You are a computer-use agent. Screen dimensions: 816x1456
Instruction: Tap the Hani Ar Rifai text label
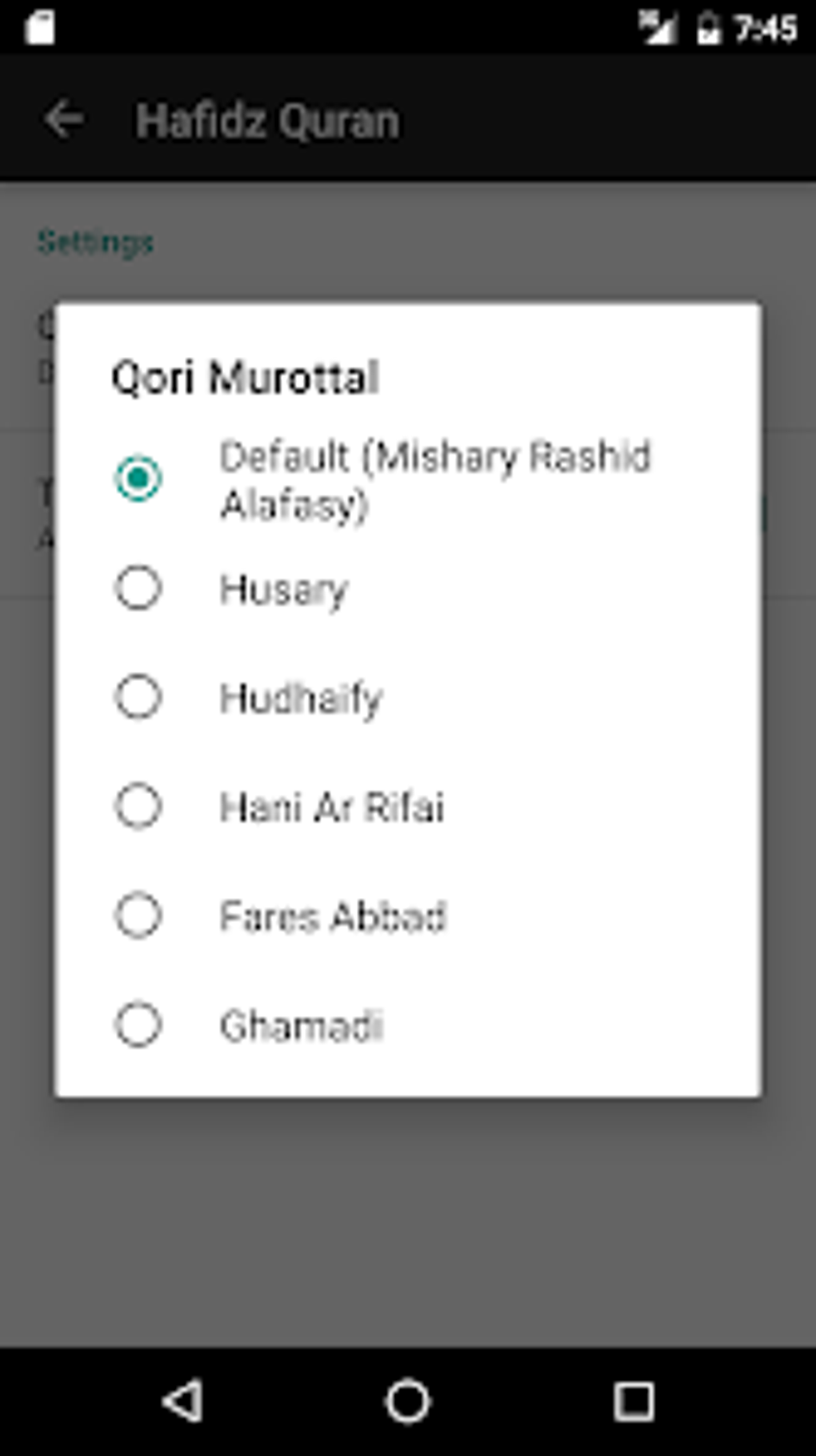point(332,807)
